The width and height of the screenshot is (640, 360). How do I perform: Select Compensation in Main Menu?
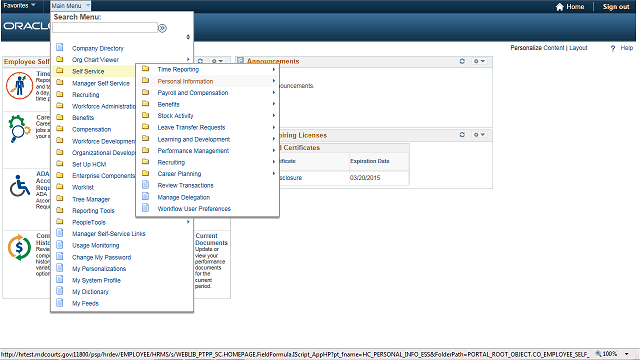pyautogui.click(x=91, y=129)
